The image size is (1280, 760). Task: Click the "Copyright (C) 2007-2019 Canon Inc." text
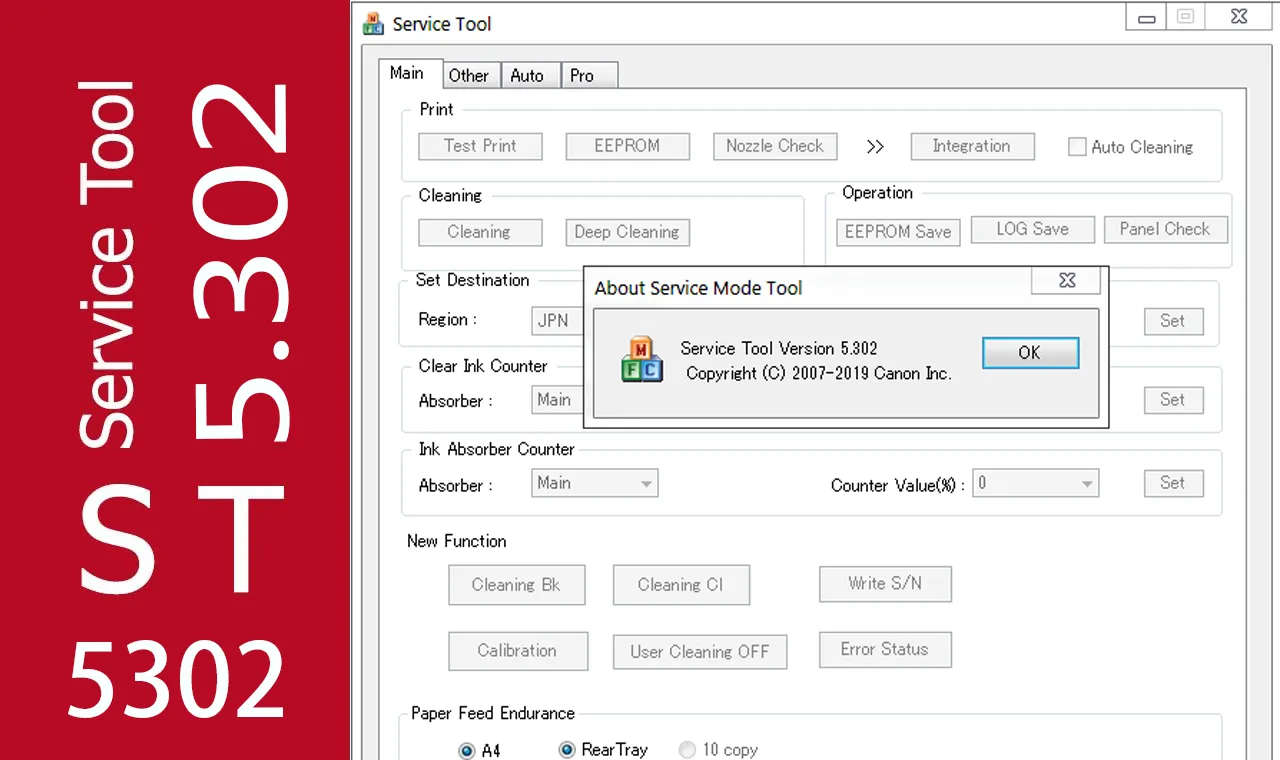pyautogui.click(x=819, y=373)
